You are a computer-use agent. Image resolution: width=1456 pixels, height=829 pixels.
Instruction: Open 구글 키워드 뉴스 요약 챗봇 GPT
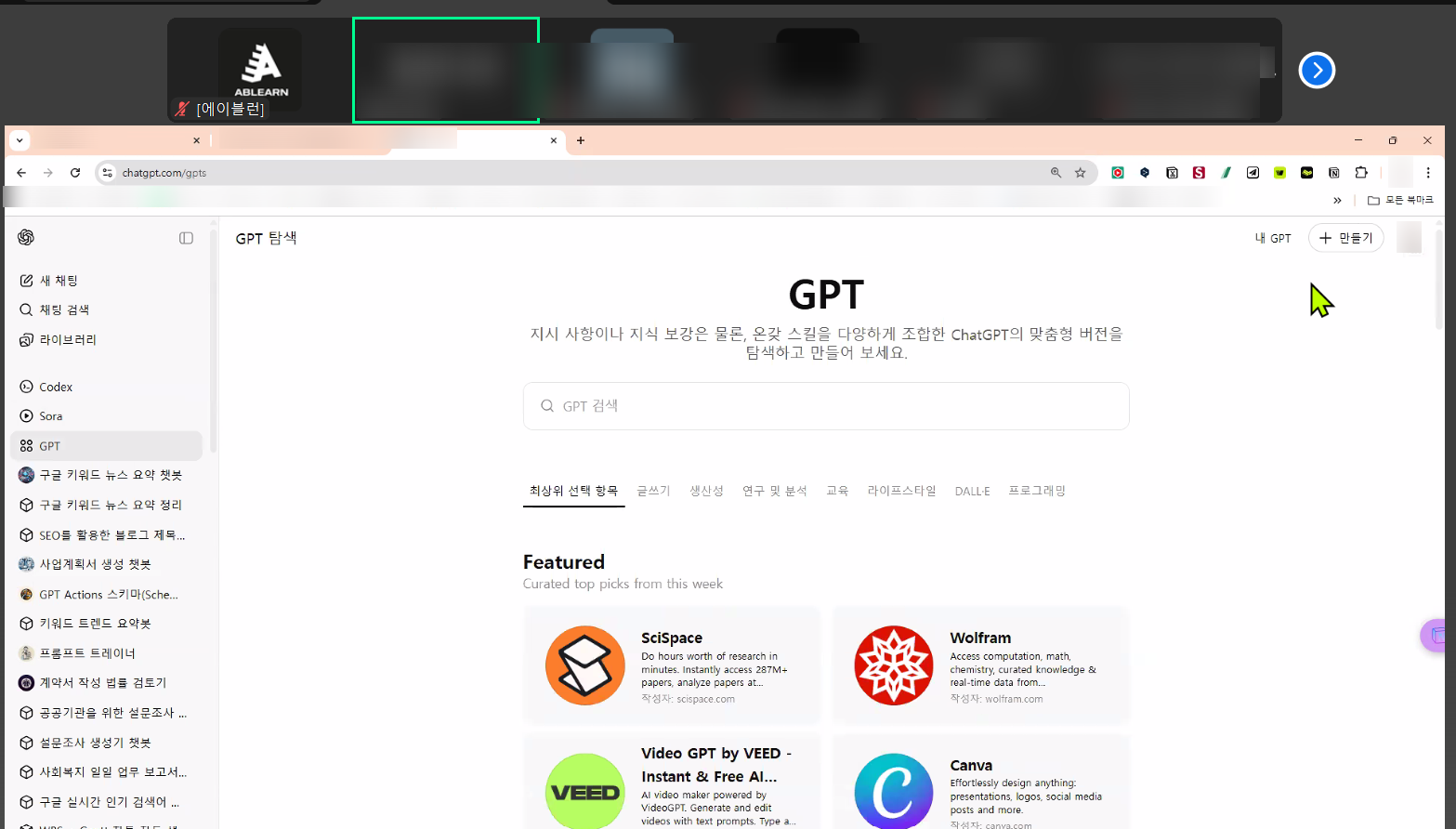click(107, 475)
